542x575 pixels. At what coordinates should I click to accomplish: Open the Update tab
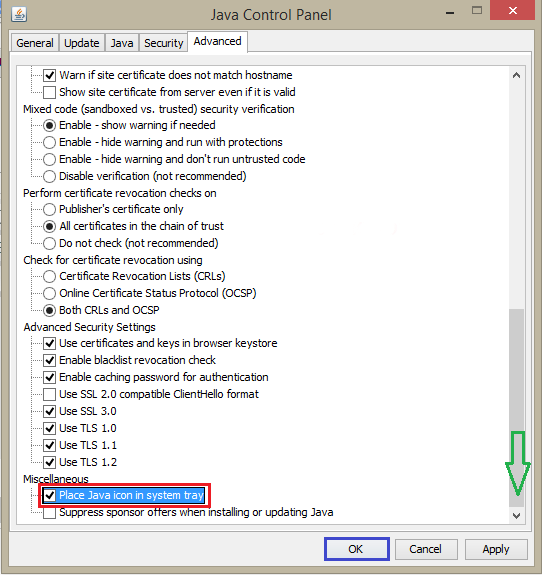coord(82,43)
